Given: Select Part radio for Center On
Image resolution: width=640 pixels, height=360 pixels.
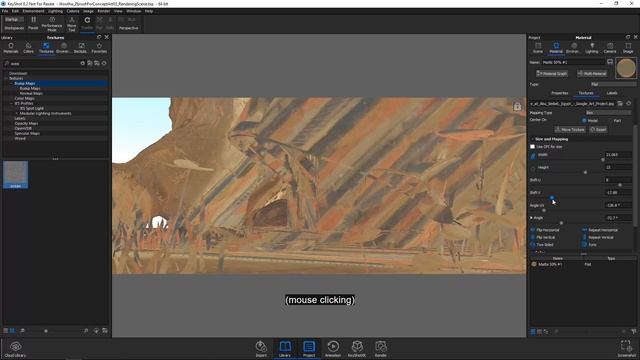Looking at the screenshot, I should 610,120.
